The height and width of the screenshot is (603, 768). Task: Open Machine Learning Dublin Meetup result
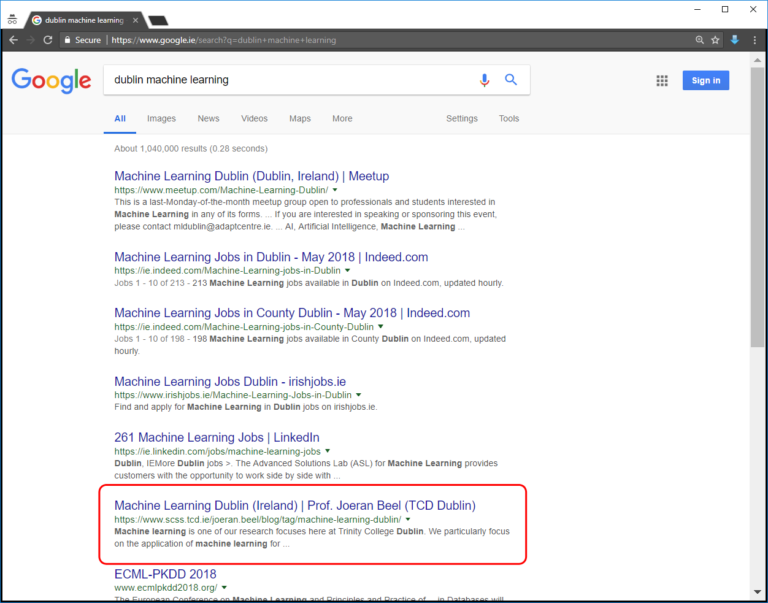point(252,176)
